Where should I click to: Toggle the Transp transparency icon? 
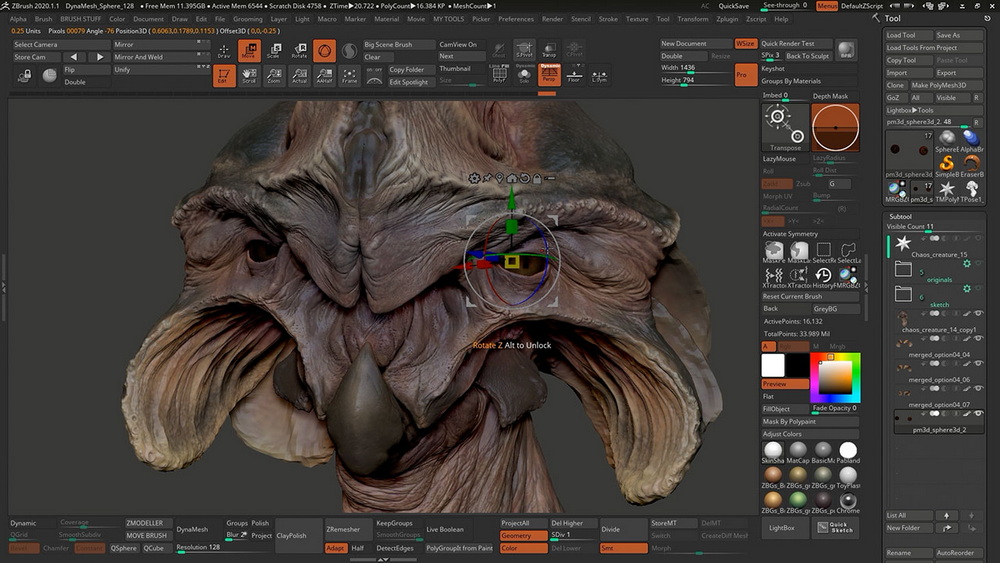pos(549,50)
